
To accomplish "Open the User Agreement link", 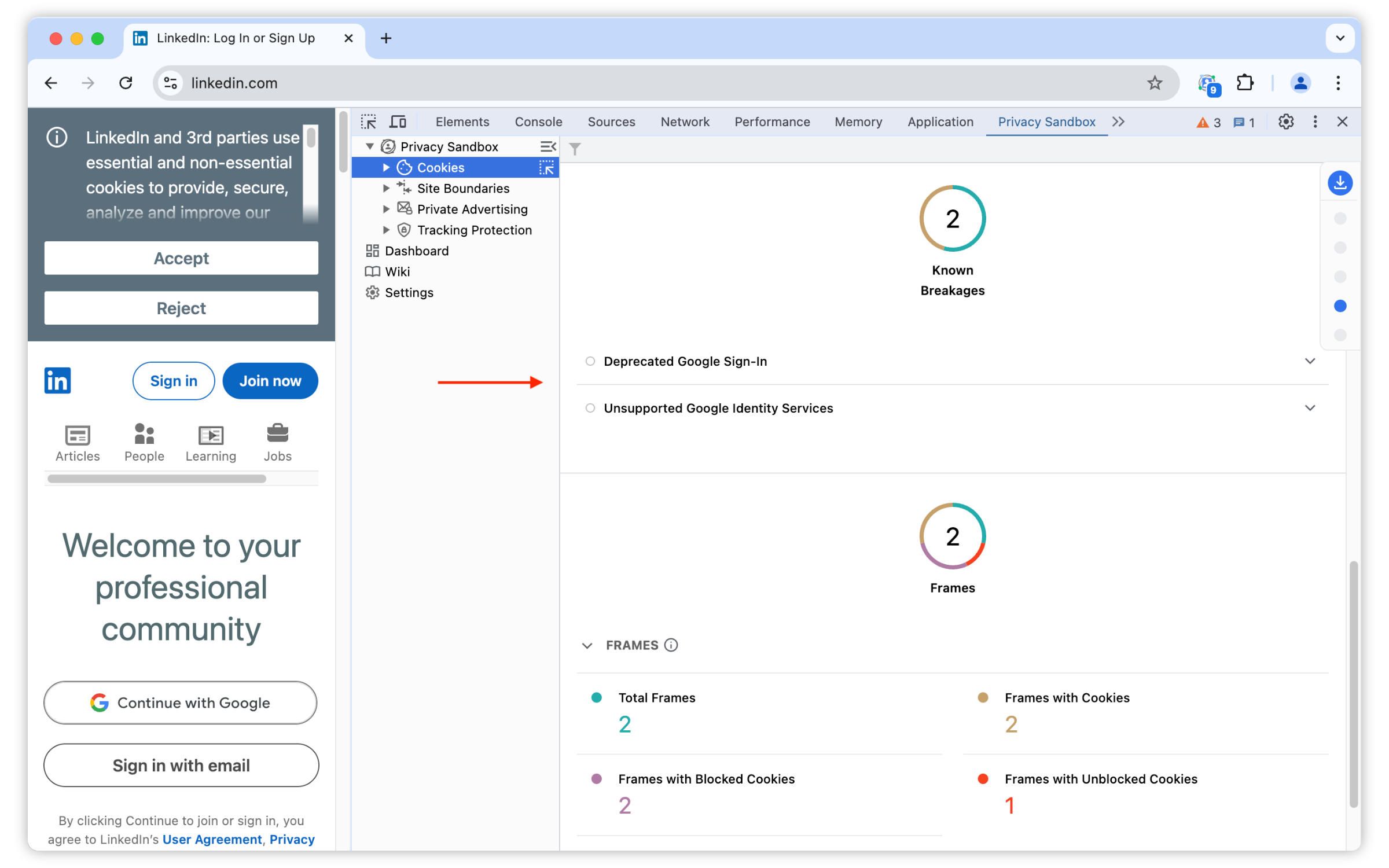I will coord(212,840).
